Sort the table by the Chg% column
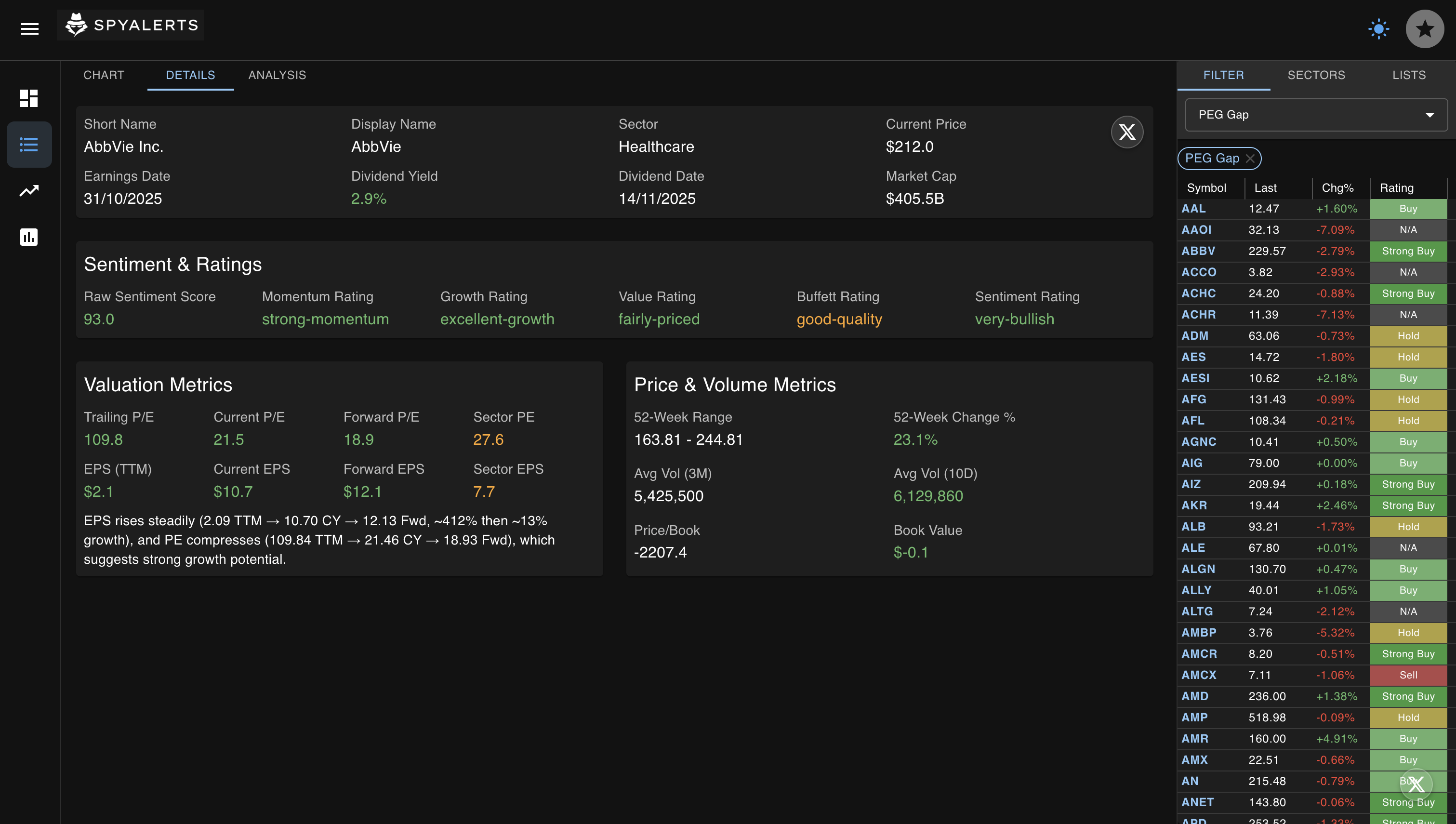This screenshot has height=824, width=1456. click(1337, 187)
